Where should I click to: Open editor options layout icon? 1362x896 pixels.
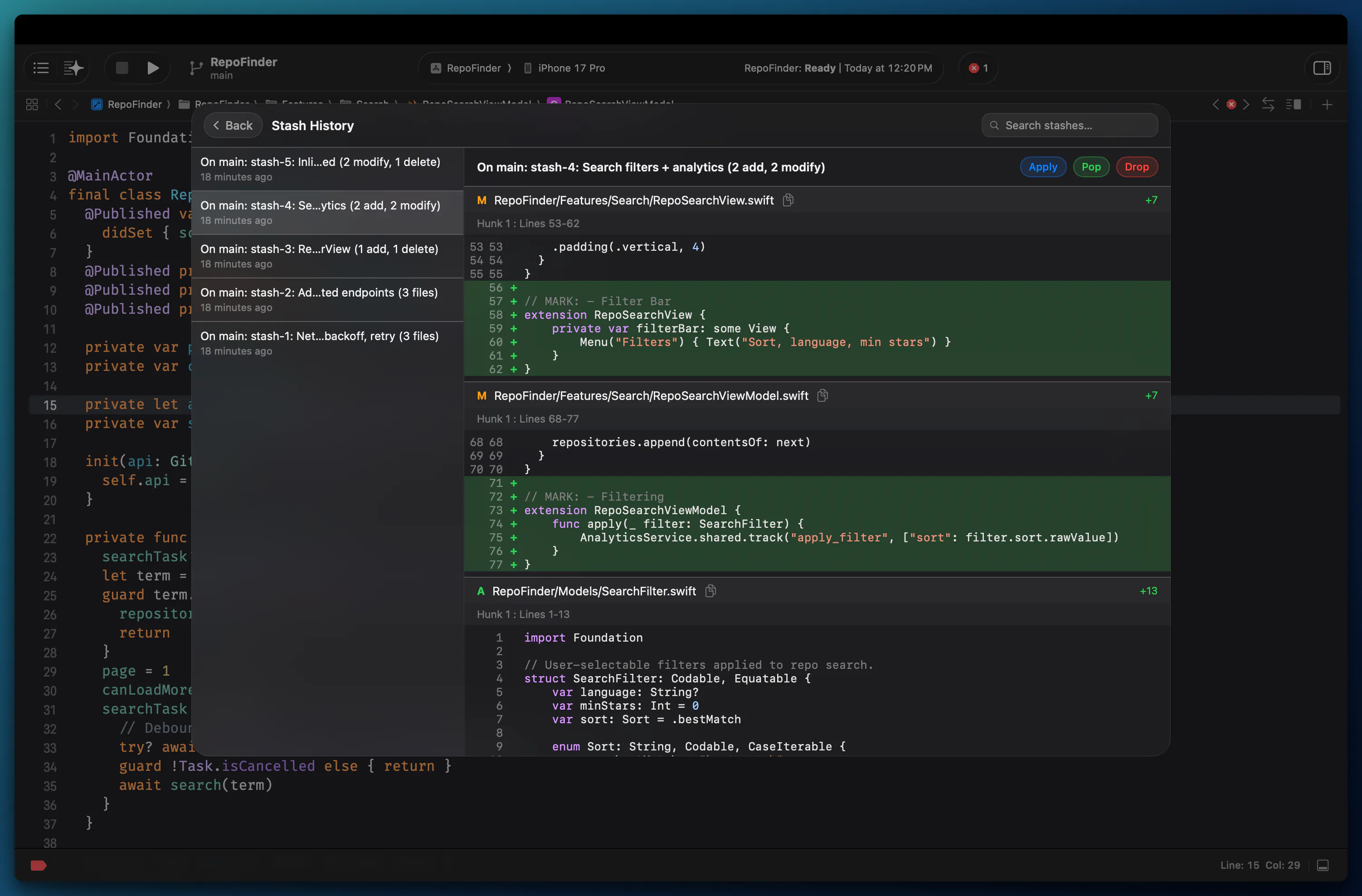[x=1294, y=104]
